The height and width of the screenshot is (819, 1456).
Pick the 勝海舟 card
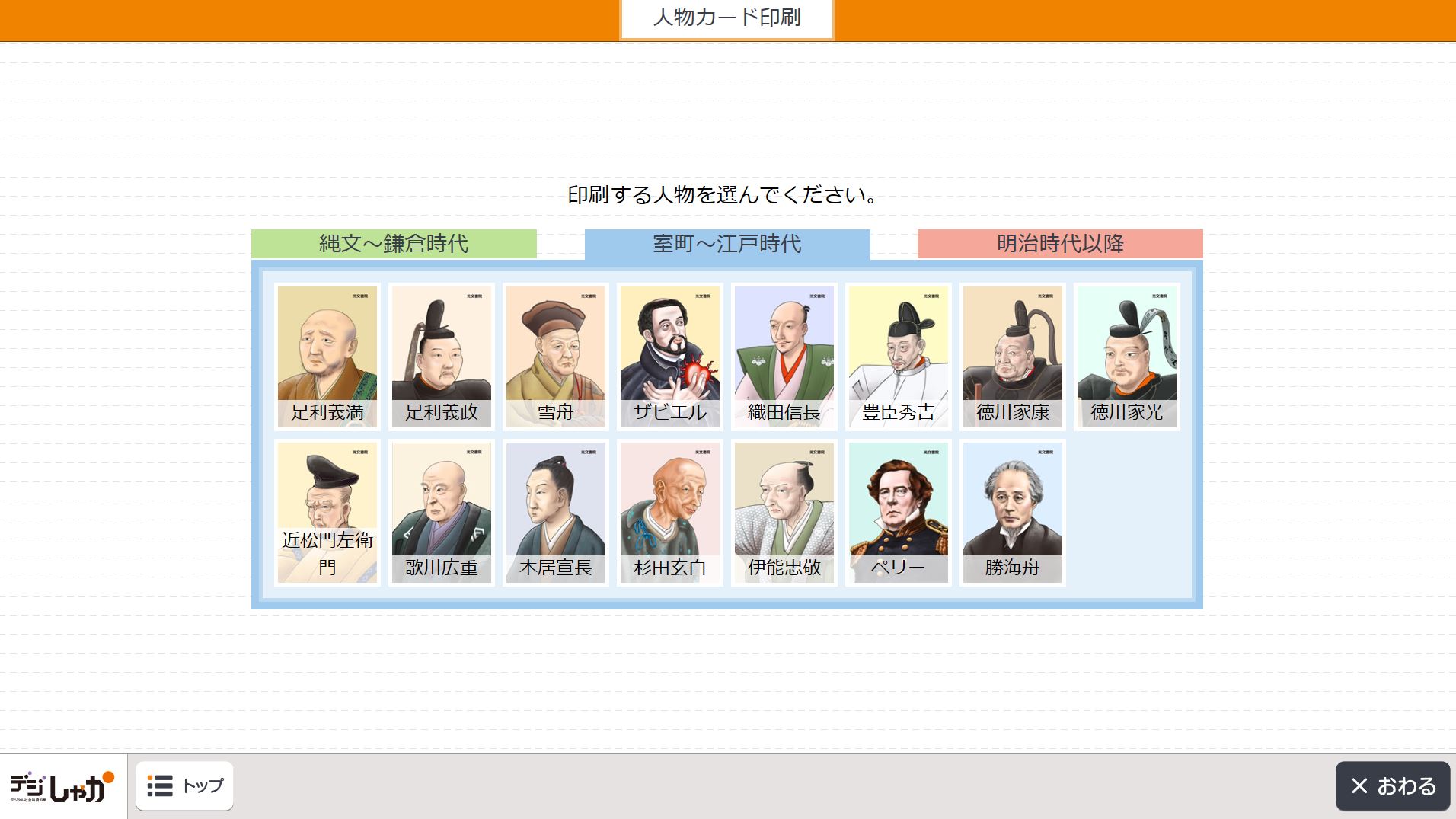pos(1013,513)
